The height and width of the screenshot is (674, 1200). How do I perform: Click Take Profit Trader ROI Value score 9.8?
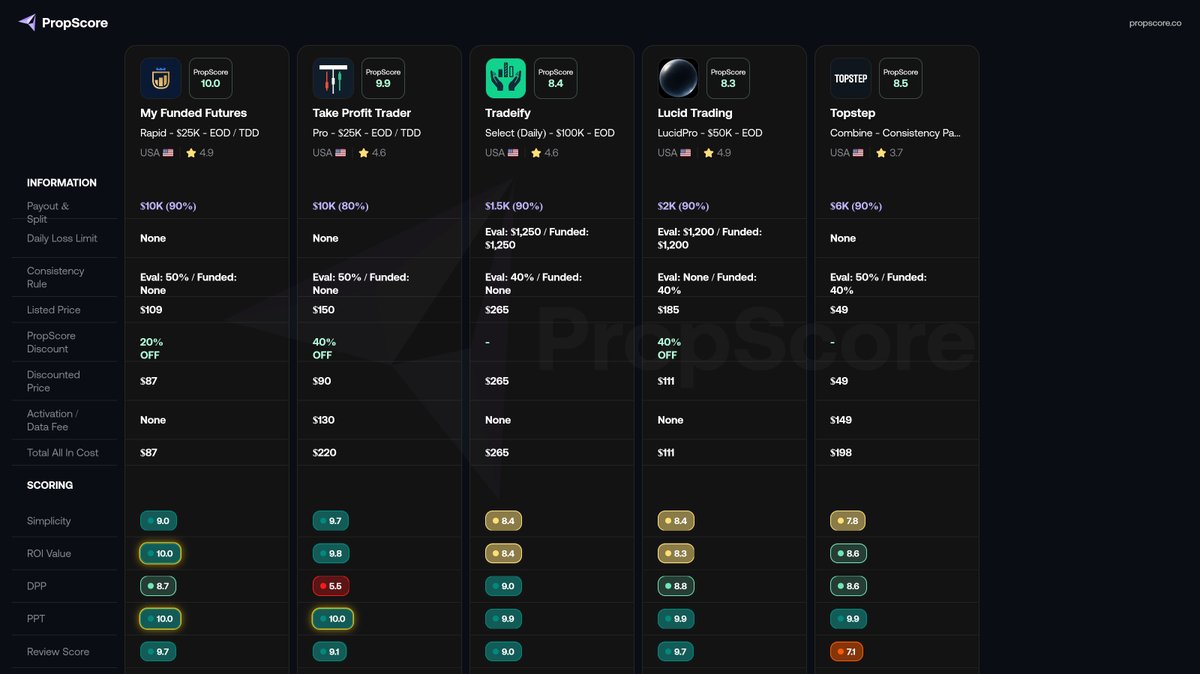(x=331, y=553)
